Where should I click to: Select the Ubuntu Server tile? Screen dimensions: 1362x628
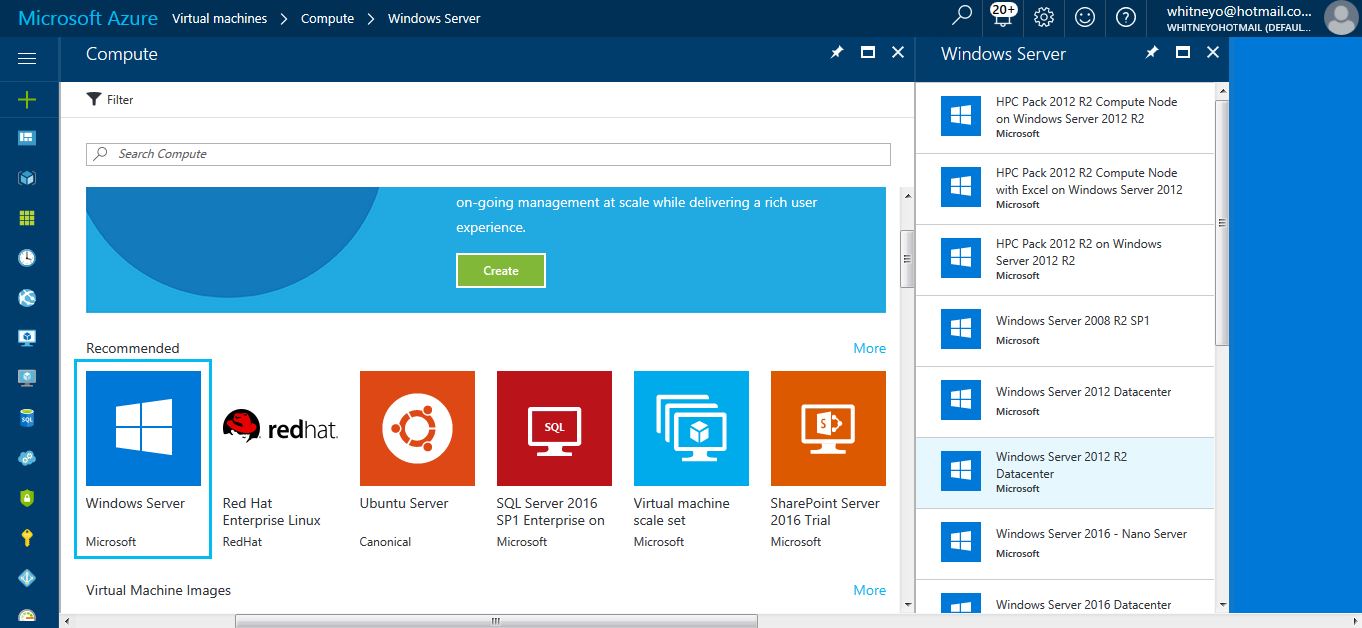[x=417, y=459]
